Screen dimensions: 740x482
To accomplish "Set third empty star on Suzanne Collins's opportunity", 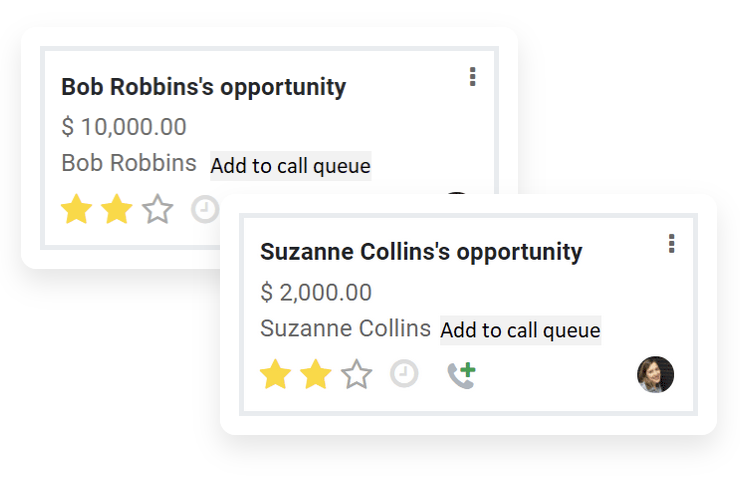I will (356, 375).
